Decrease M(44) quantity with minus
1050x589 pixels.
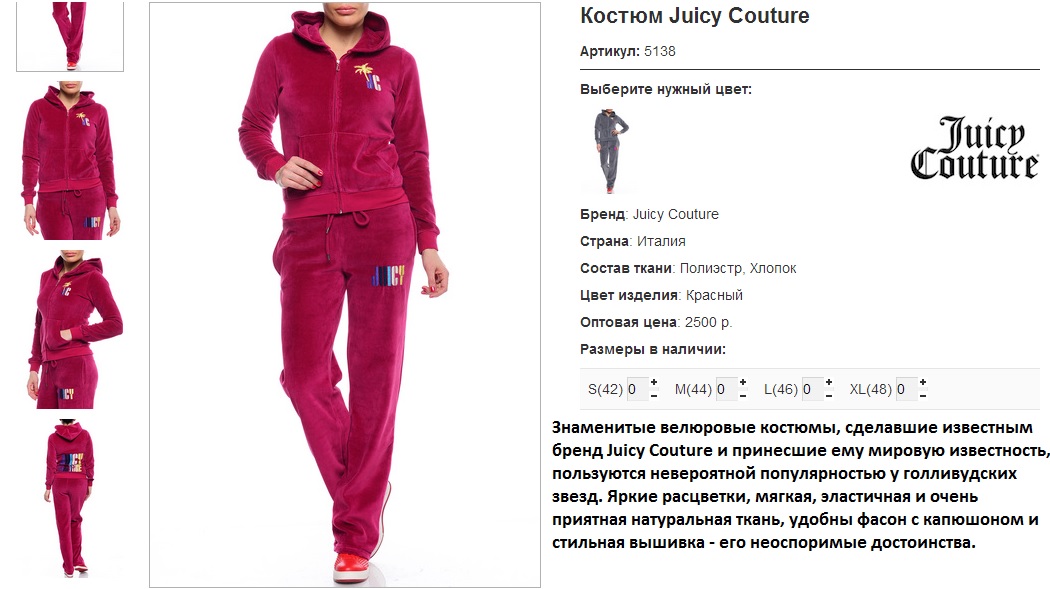click(x=743, y=396)
